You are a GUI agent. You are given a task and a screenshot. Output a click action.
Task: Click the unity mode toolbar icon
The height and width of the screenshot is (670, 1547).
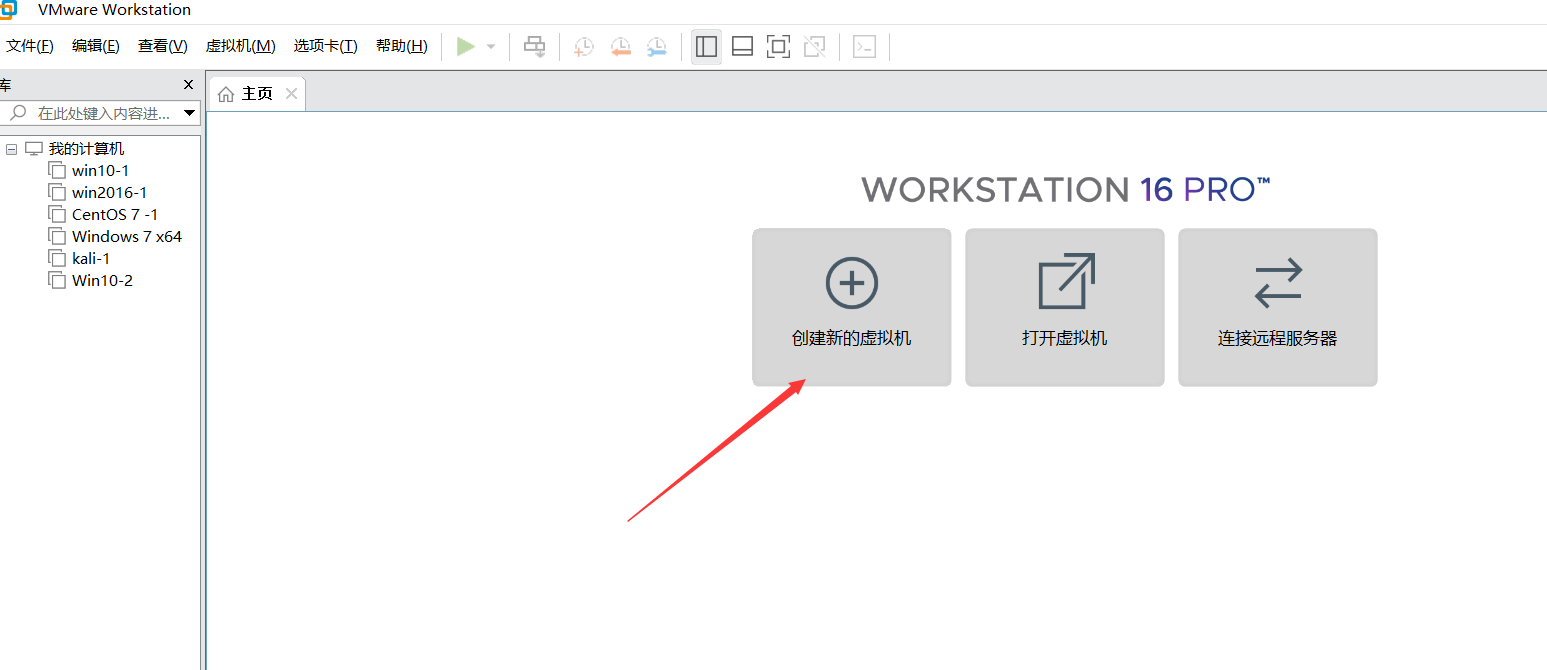tap(814, 46)
